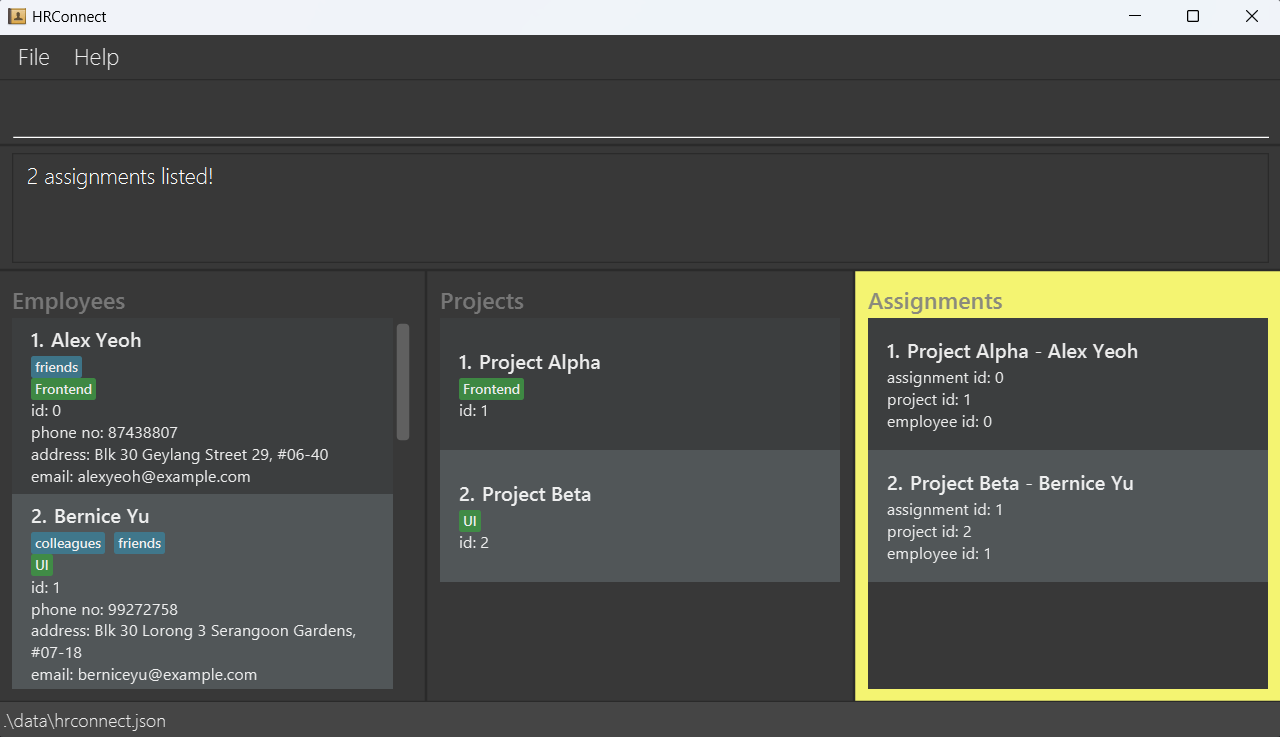Select the result message '2 assignments listed!'
The height and width of the screenshot is (737, 1280).
[x=120, y=177]
